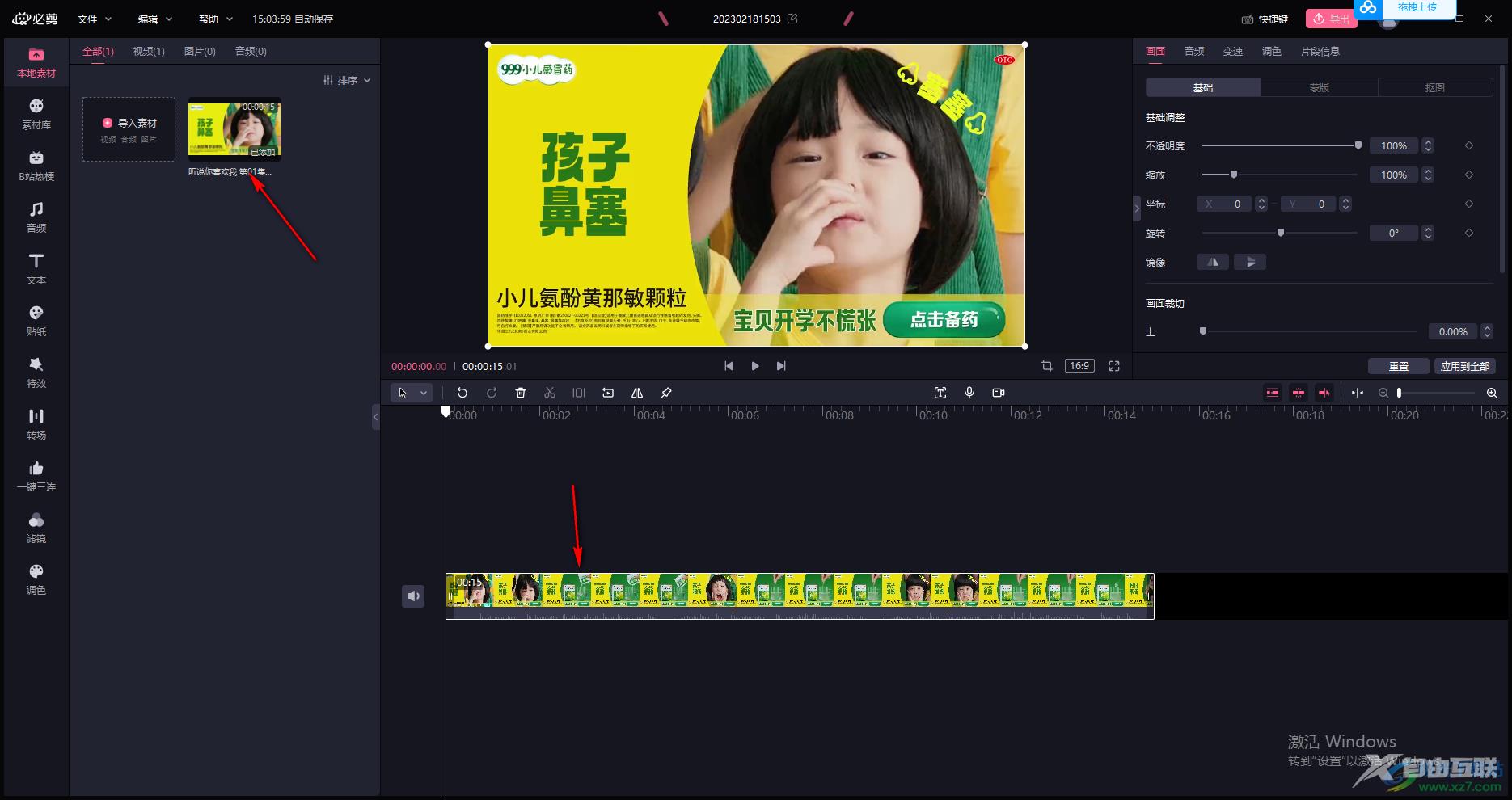Image resolution: width=1512 pixels, height=800 pixels.
Task: Open the 素材库 material library
Action: pyautogui.click(x=36, y=115)
